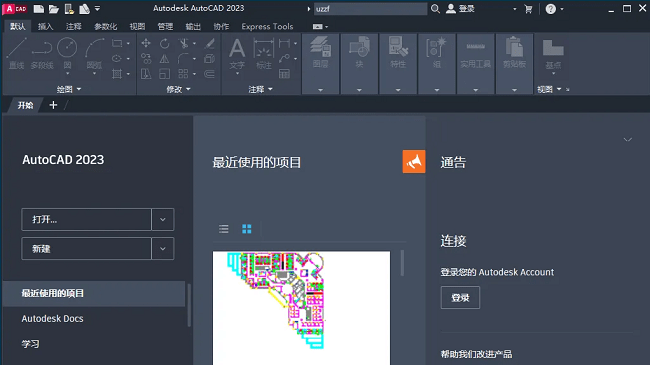Select the Text (文字) tool

(237, 55)
